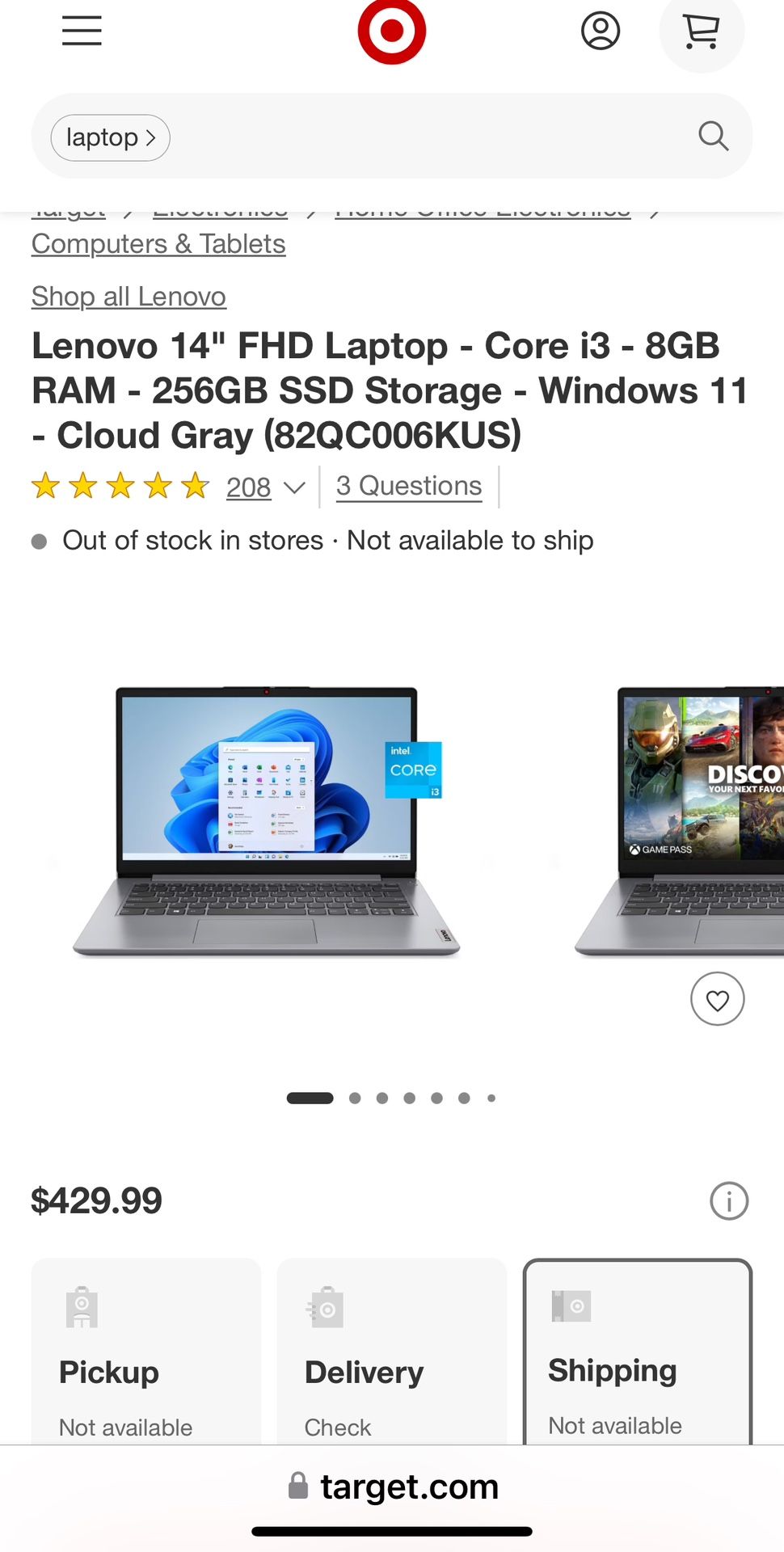Select the Shipping fulfillment option
The height and width of the screenshot is (1552, 784).
click(x=638, y=1352)
